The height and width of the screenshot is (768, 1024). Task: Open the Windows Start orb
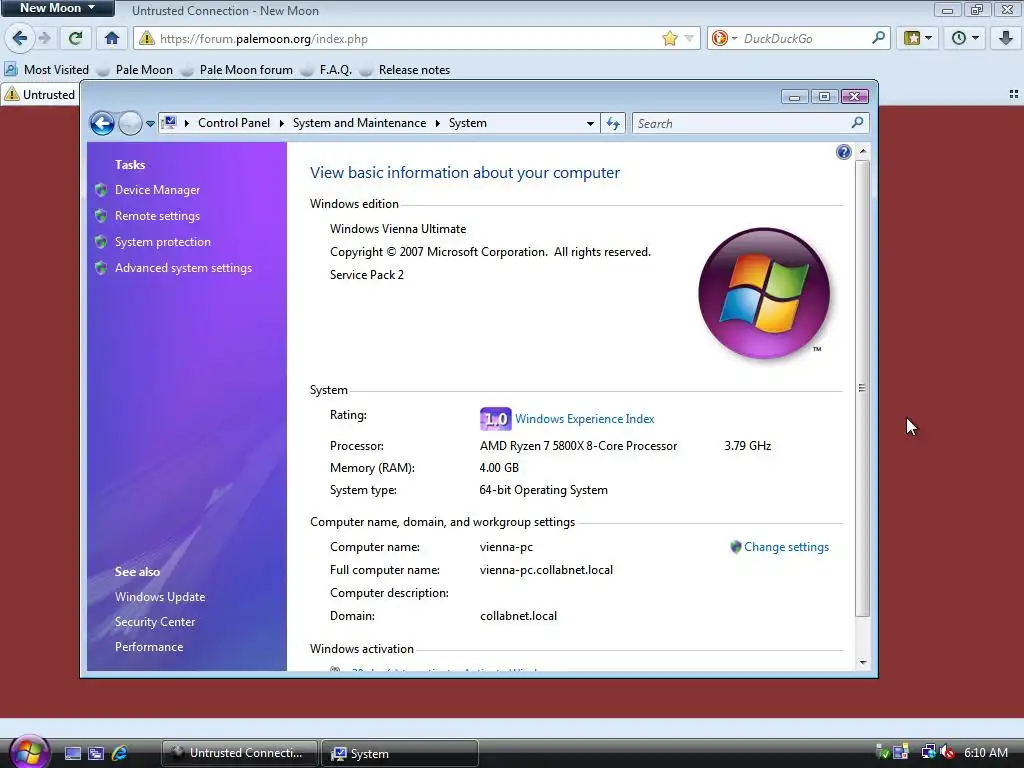click(x=28, y=752)
